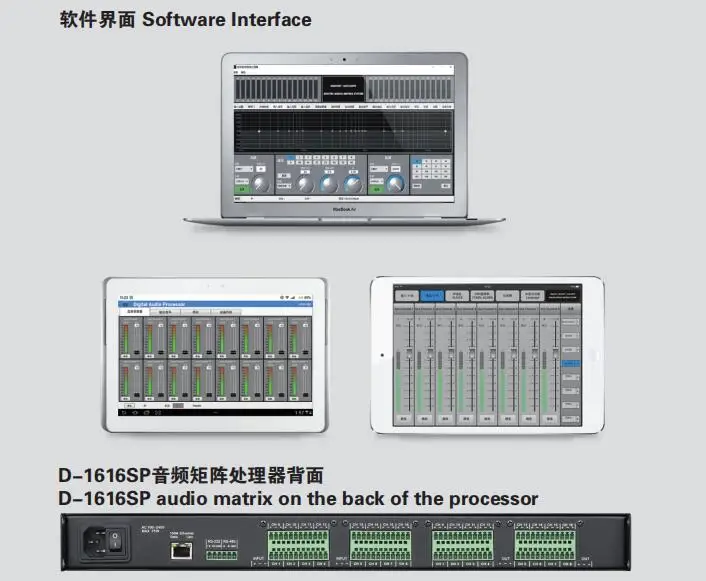The height and width of the screenshot is (581, 706).
Task: Tap the Android back navigation icon
Action: coord(124,413)
